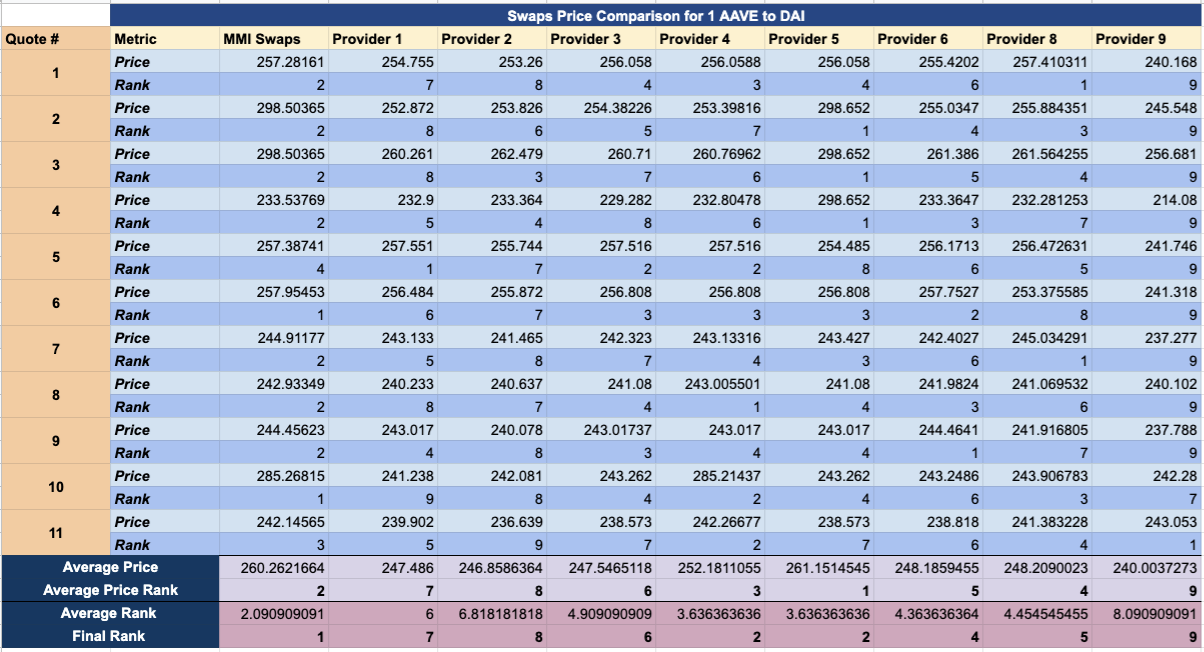Select MMI Swaps price 244.45623
The image size is (1204, 652).
click(x=273, y=430)
